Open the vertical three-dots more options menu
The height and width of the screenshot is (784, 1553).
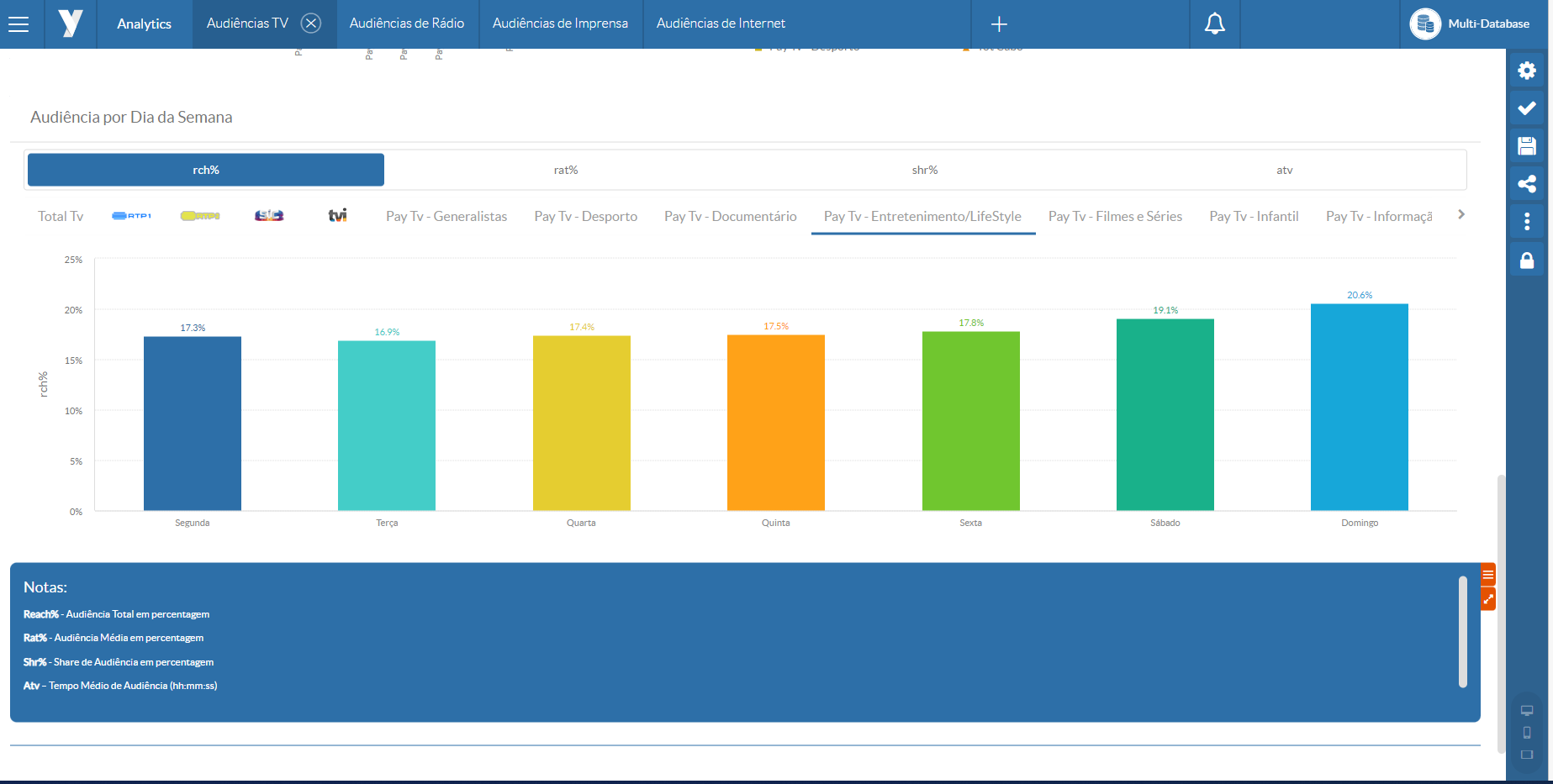click(1527, 222)
